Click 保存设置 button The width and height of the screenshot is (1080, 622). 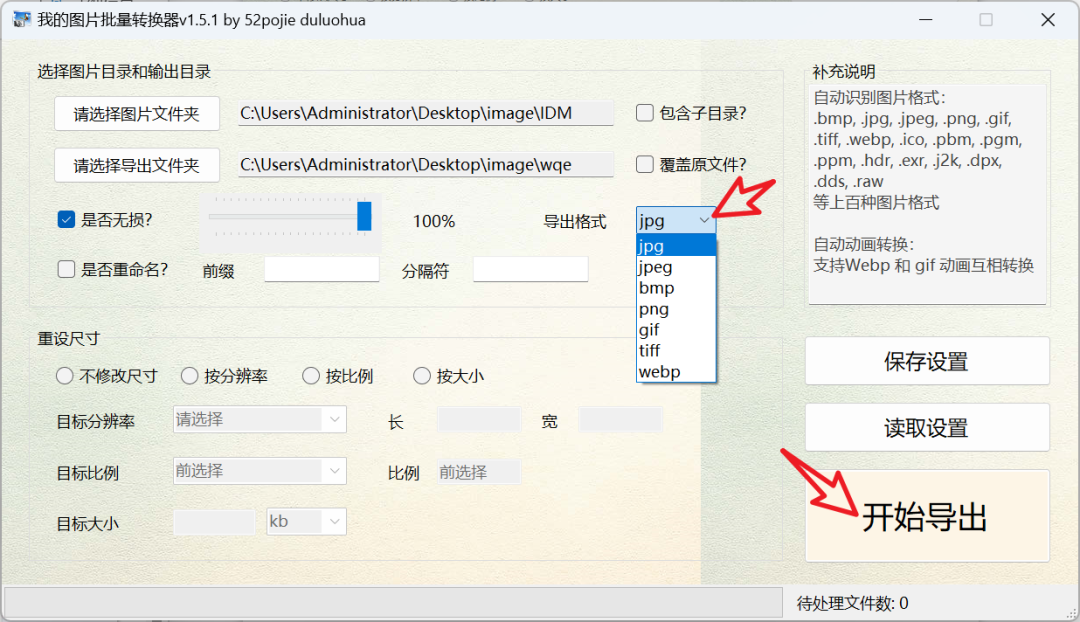[x=927, y=361]
